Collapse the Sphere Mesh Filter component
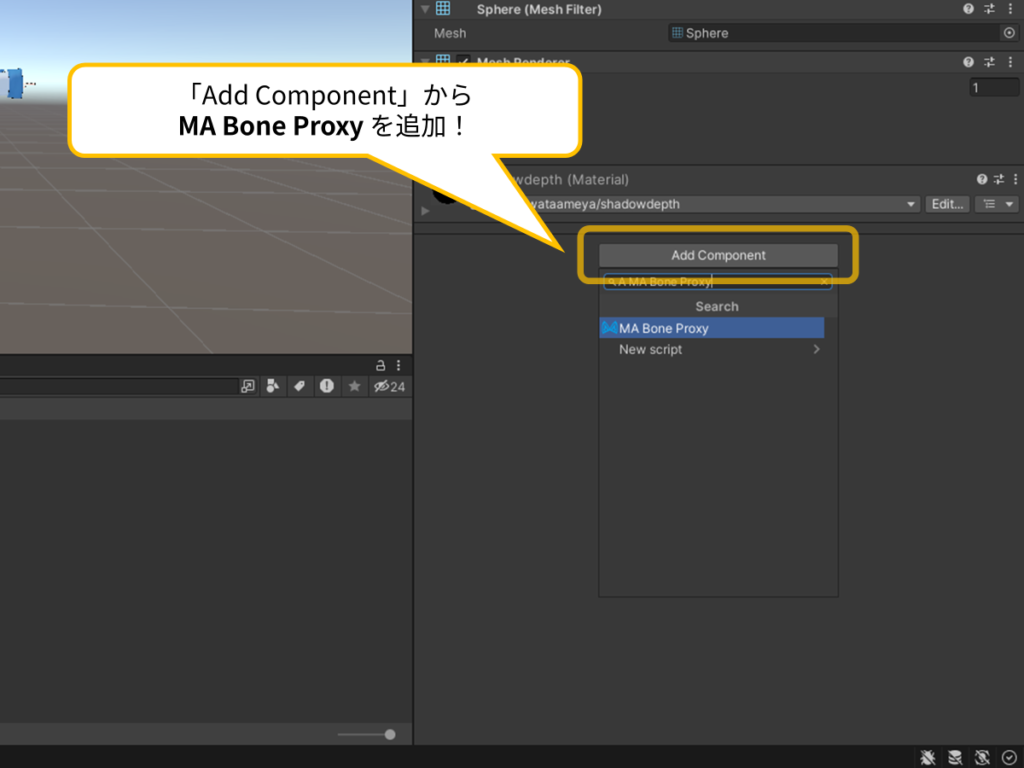1024x768 pixels. point(425,9)
